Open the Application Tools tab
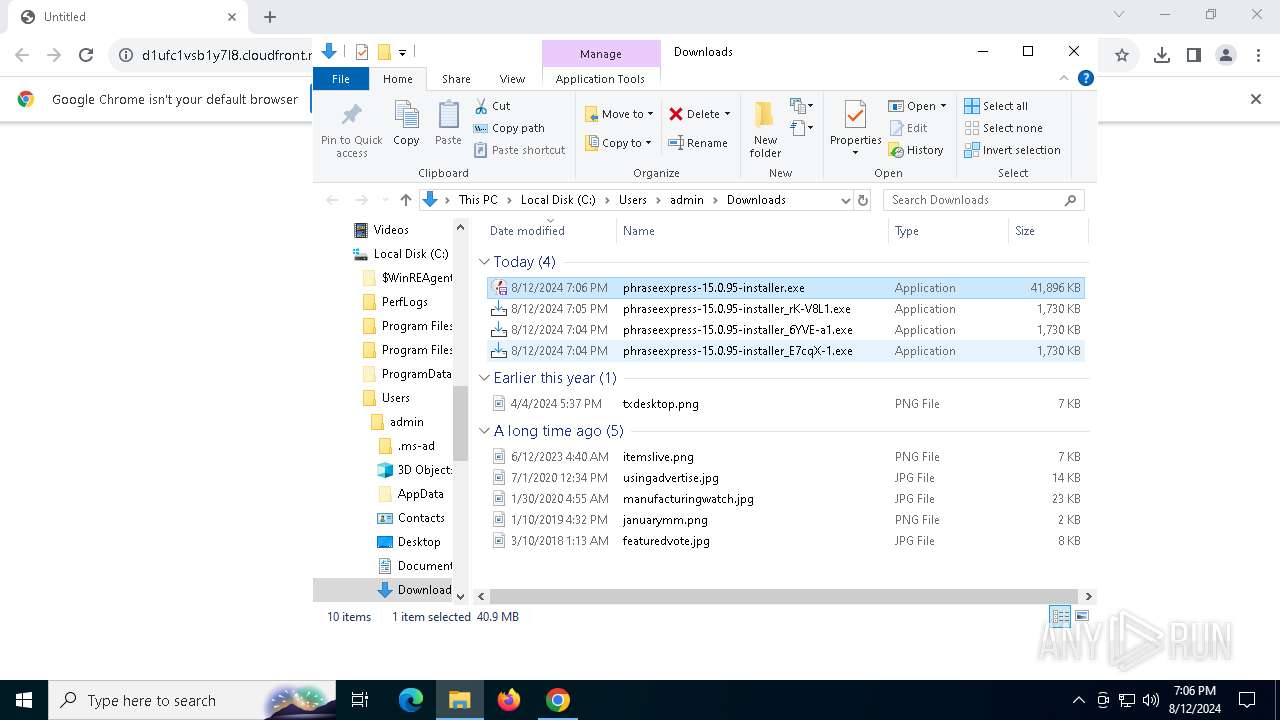 tap(600, 79)
